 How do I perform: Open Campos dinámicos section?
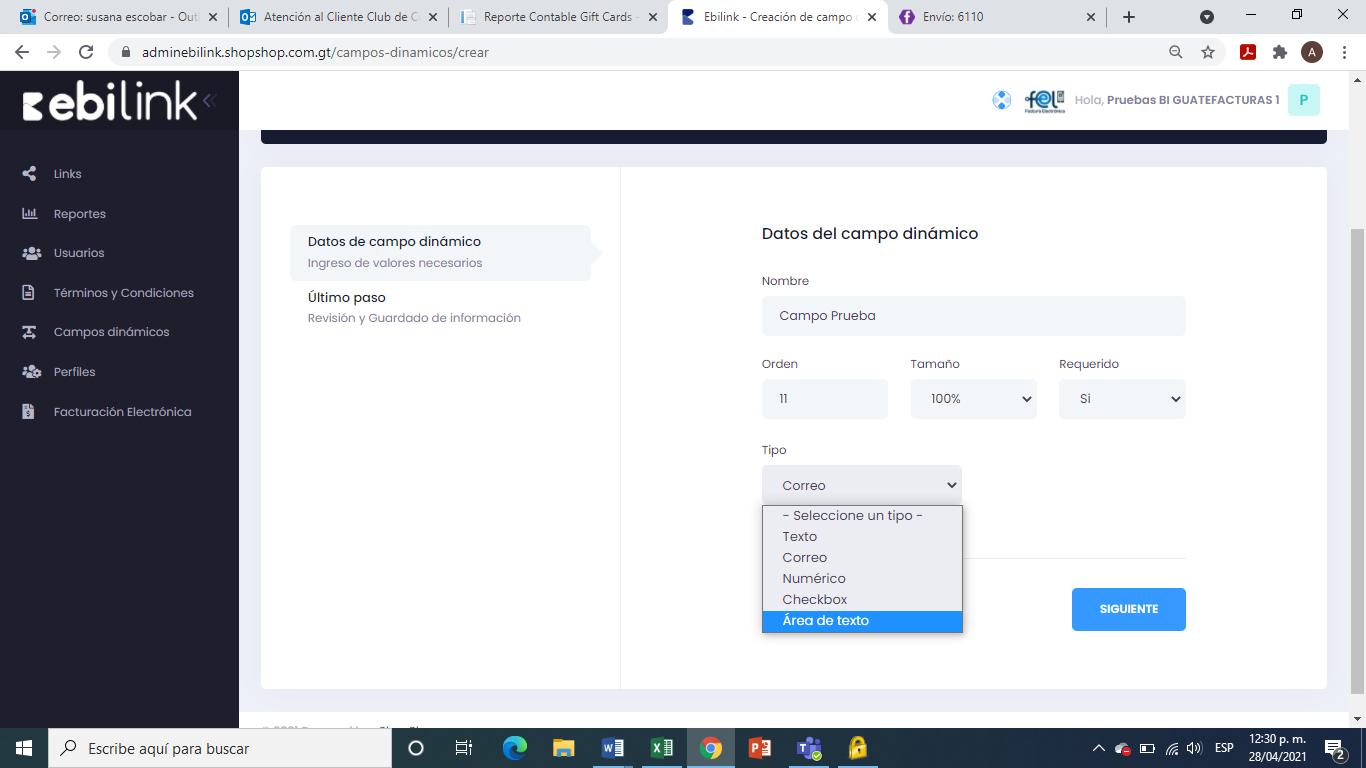coord(111,332)
